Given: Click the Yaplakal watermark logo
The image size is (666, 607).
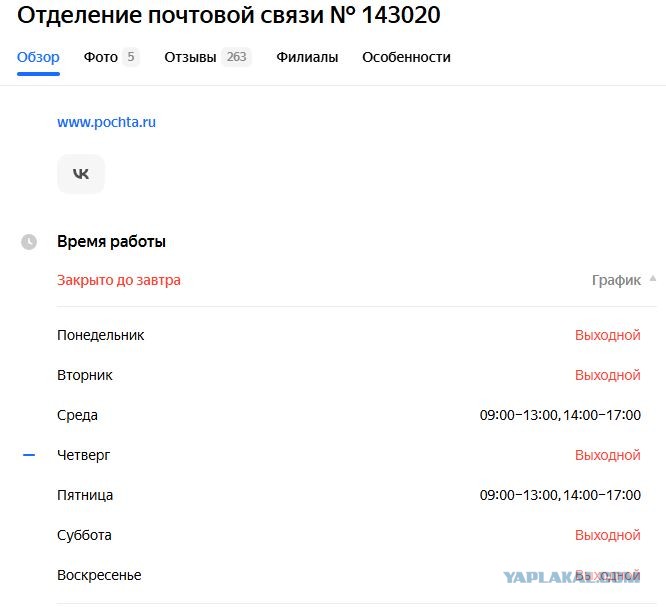Looking at the screenshot, I should 571,577.
